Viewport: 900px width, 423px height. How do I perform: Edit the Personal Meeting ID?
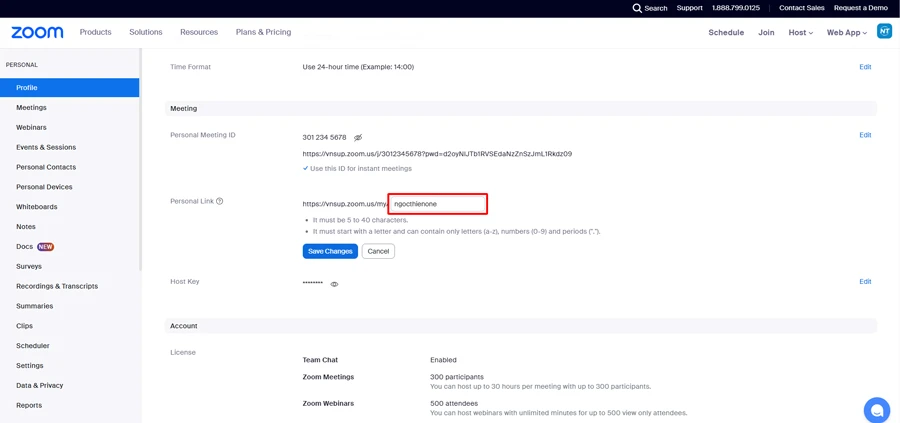(865, 135)
